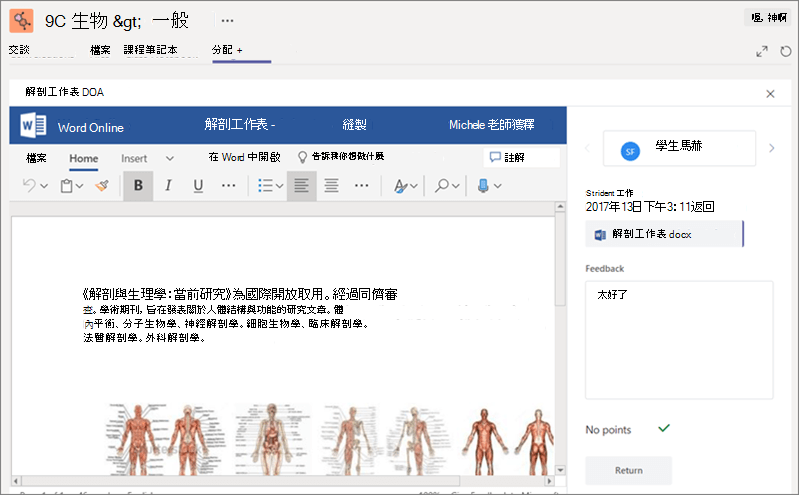Screen dimensions: 799x495
Task: Click the lightbulb Tell Me icon
Action: tap(302, 157)
